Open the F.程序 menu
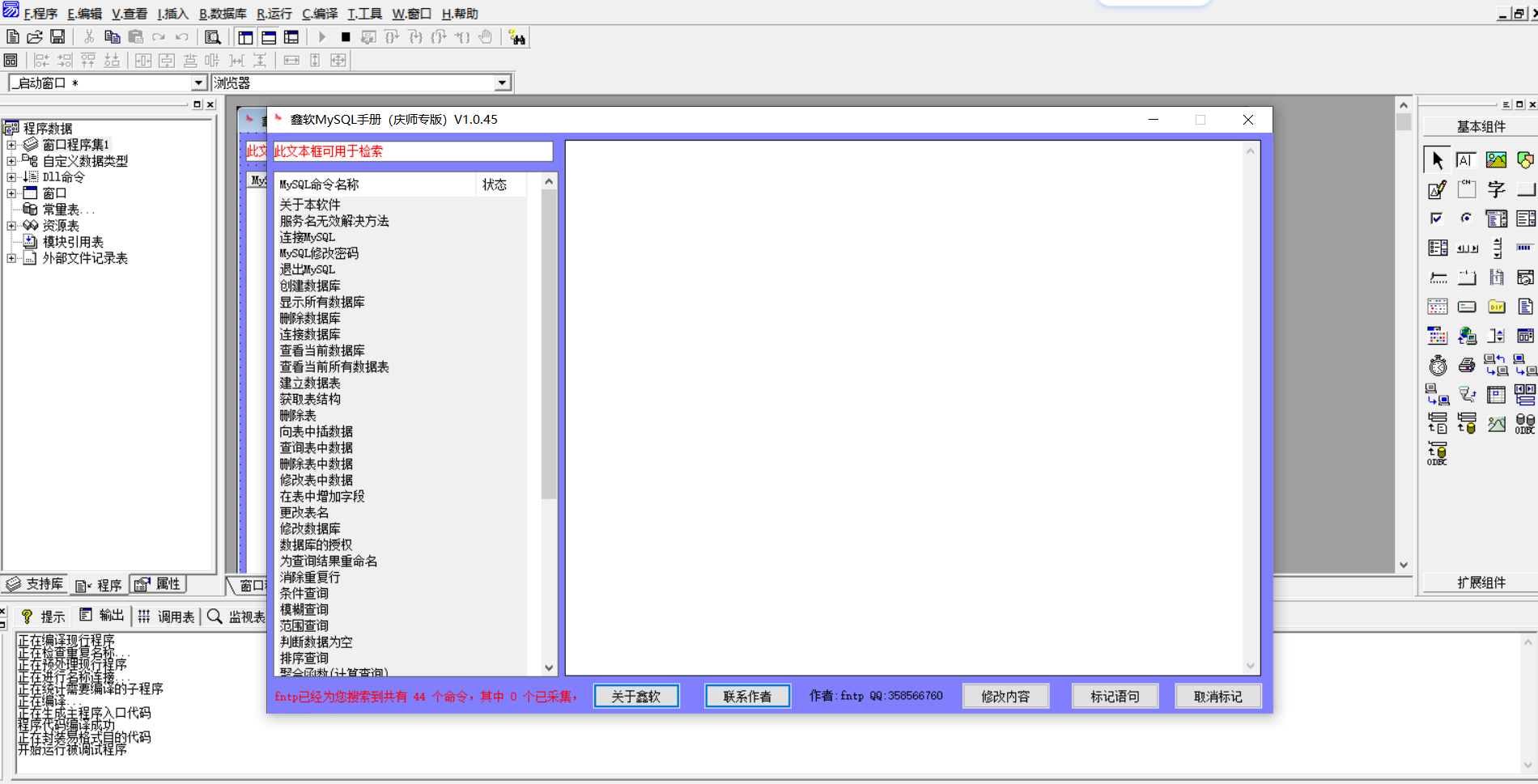The width and height of the screenshot is (1538, 784). (x=40, y=14)
